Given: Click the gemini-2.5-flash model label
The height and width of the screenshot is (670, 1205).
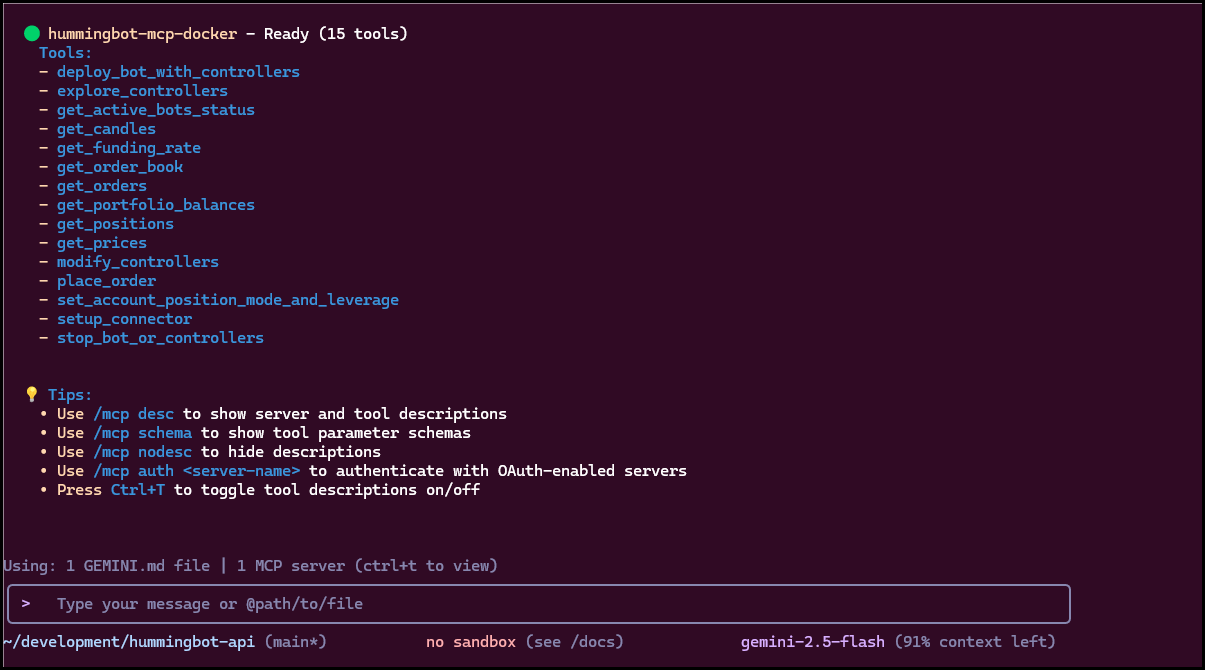Looking at the screenshot, I should [813, 641].
